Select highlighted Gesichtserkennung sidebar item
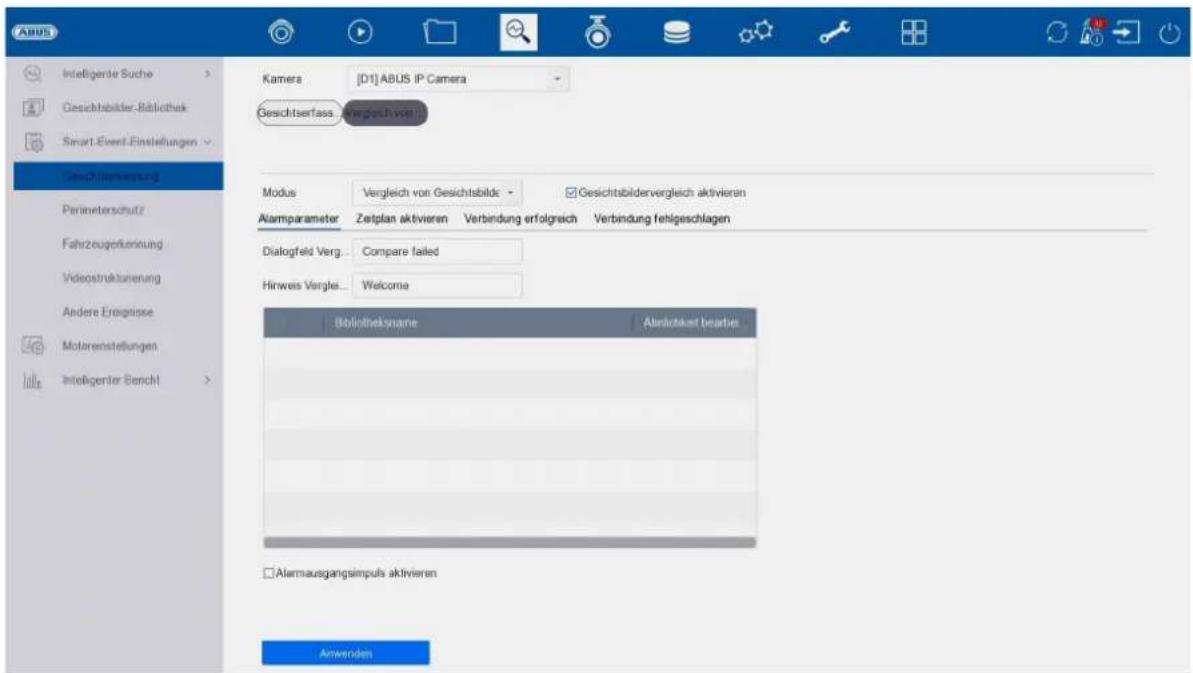Image resolution: width=1193 pixels, height=673 pixels. [118, 176]
